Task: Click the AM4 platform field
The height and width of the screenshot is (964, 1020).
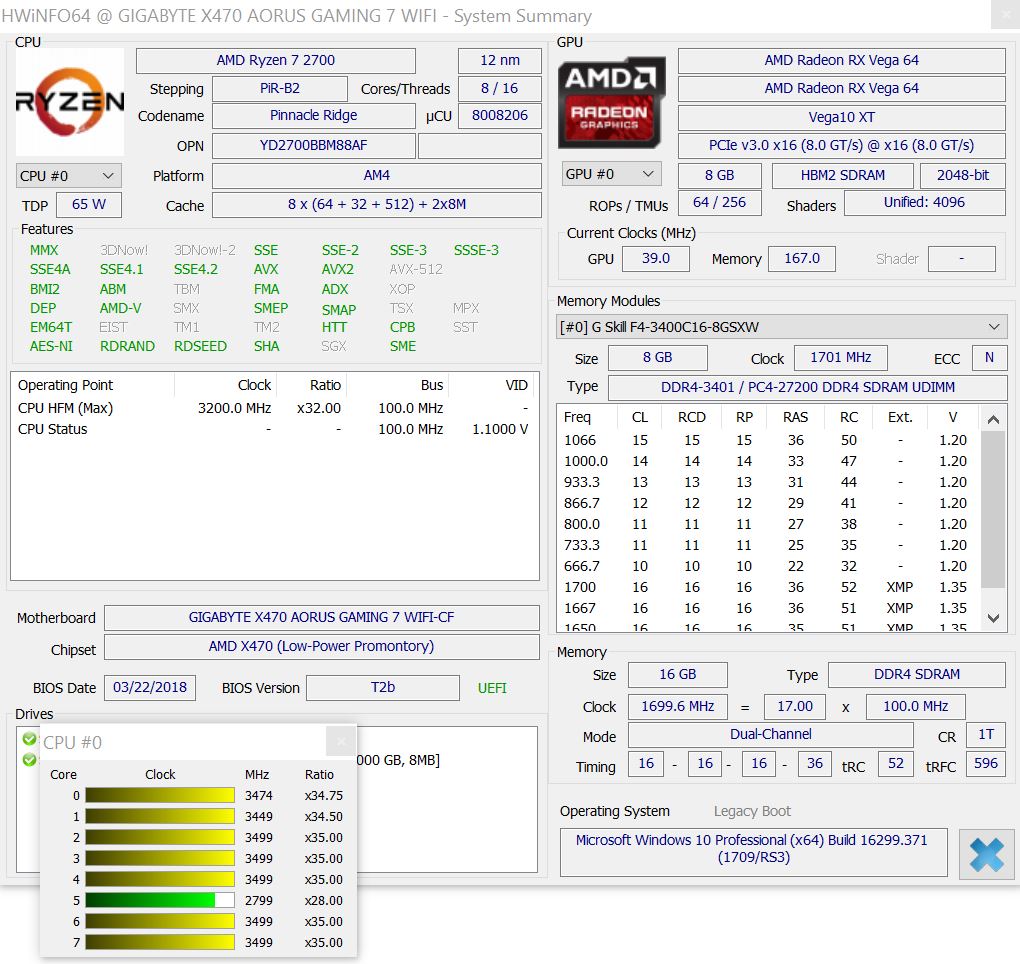Action: coord(377,176)
